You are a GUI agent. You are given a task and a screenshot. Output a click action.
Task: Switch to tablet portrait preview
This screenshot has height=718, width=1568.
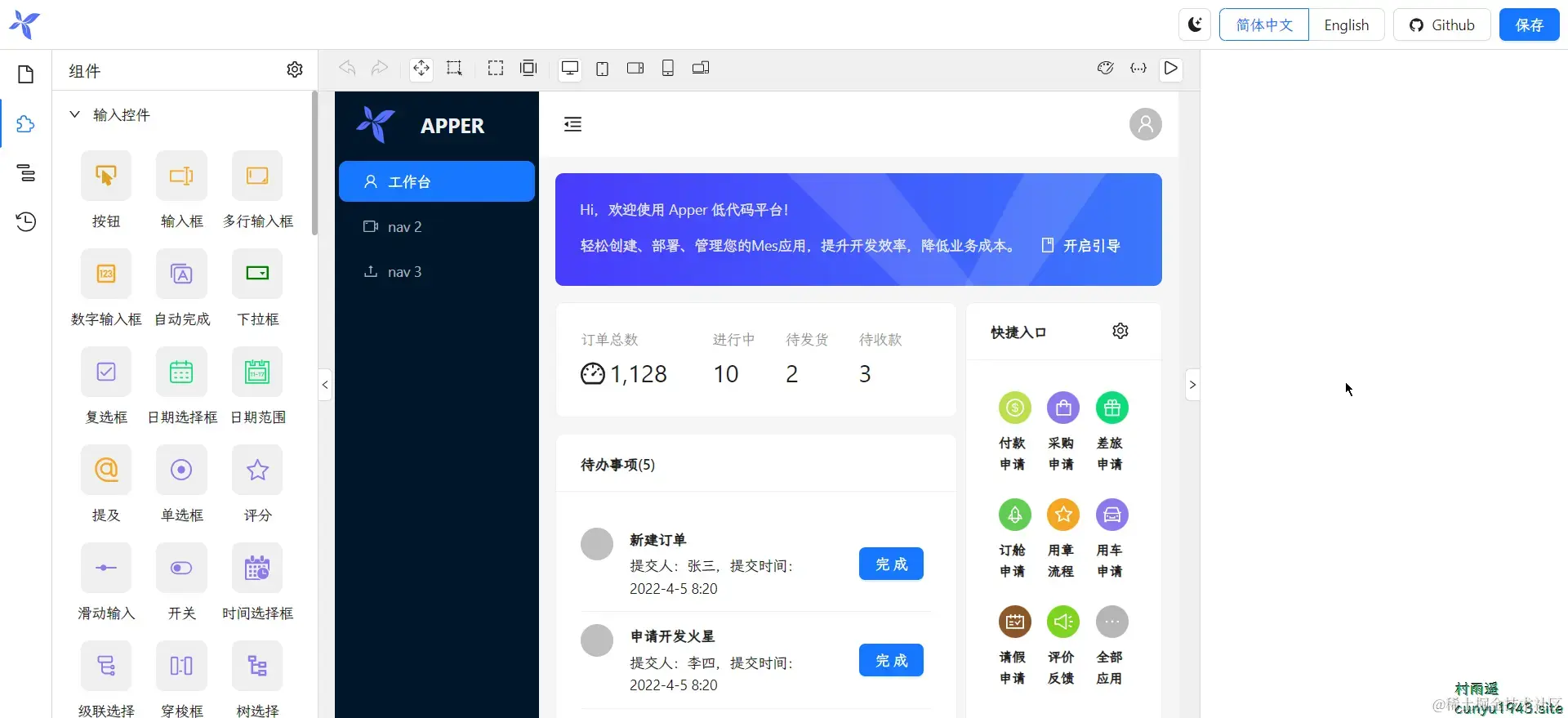click(603, 69)
